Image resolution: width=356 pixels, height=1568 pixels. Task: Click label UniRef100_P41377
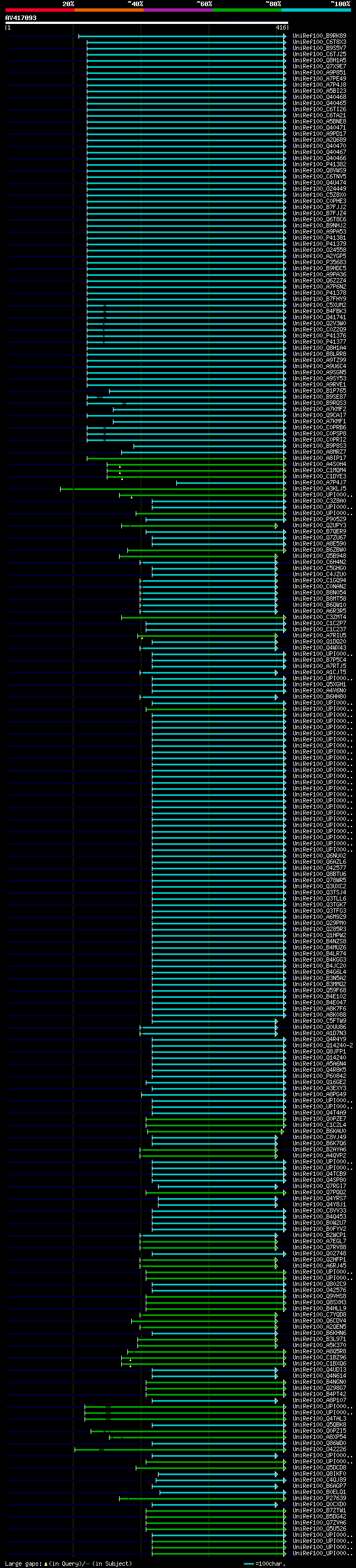click(x=319, y=342)
